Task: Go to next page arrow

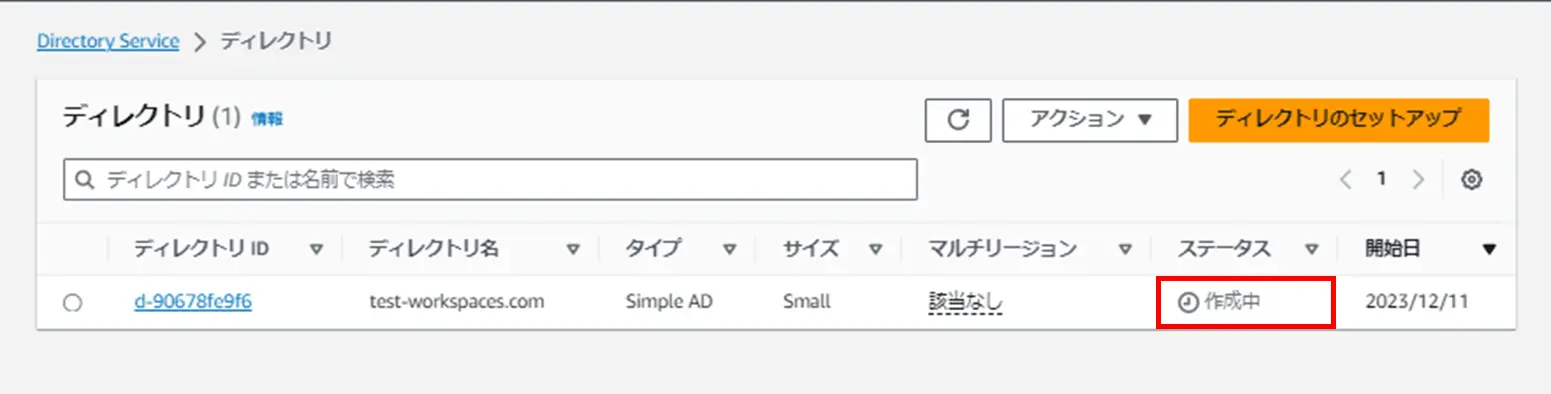Action: pos(1418,180)
